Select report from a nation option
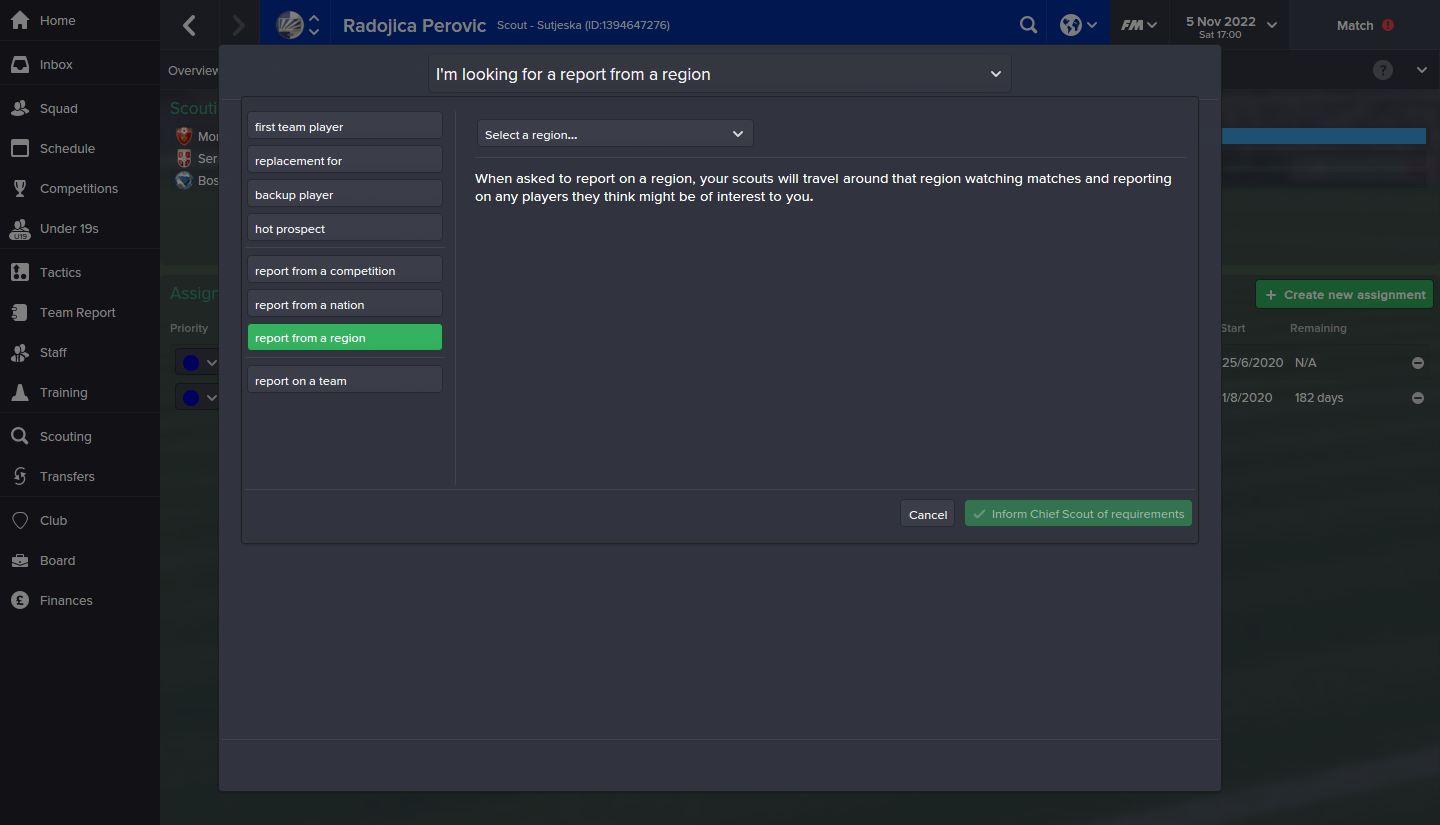This screenshot has height=825, width=1440. click(x=345, y=304)
